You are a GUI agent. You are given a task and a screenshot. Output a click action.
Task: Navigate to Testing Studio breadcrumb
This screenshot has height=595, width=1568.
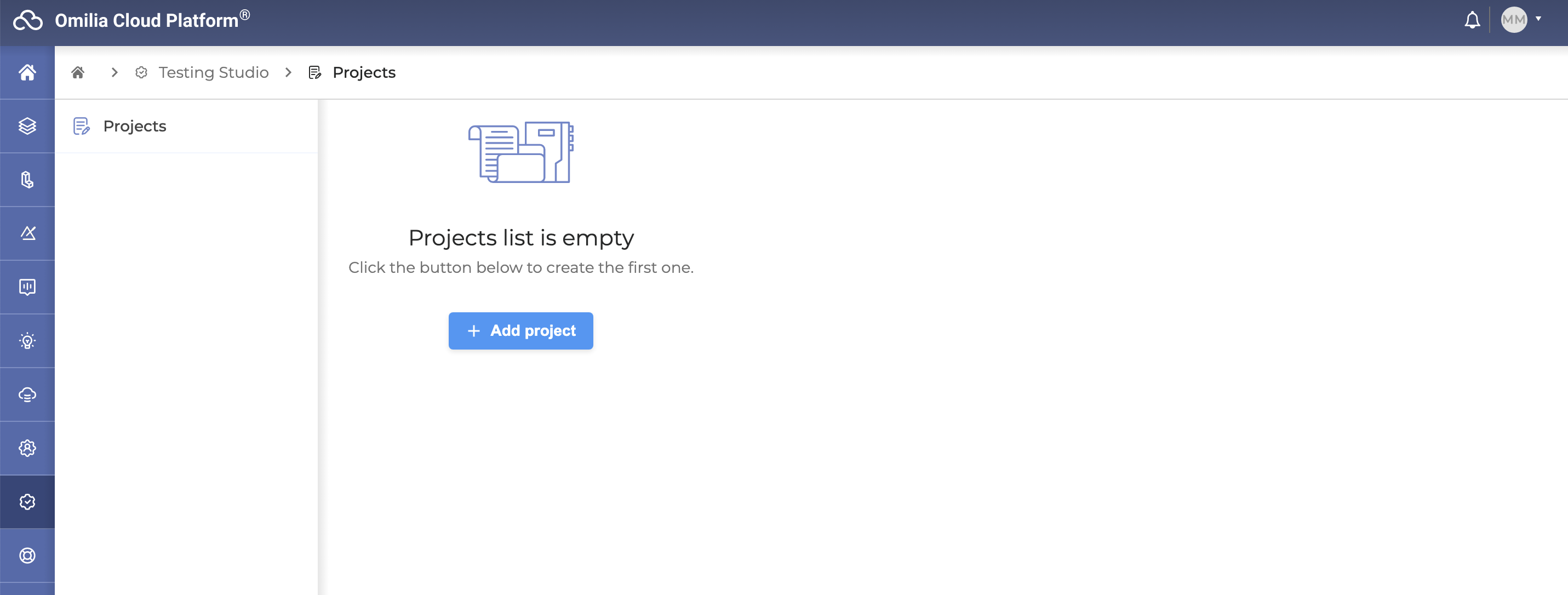click(x=213, y=72)
